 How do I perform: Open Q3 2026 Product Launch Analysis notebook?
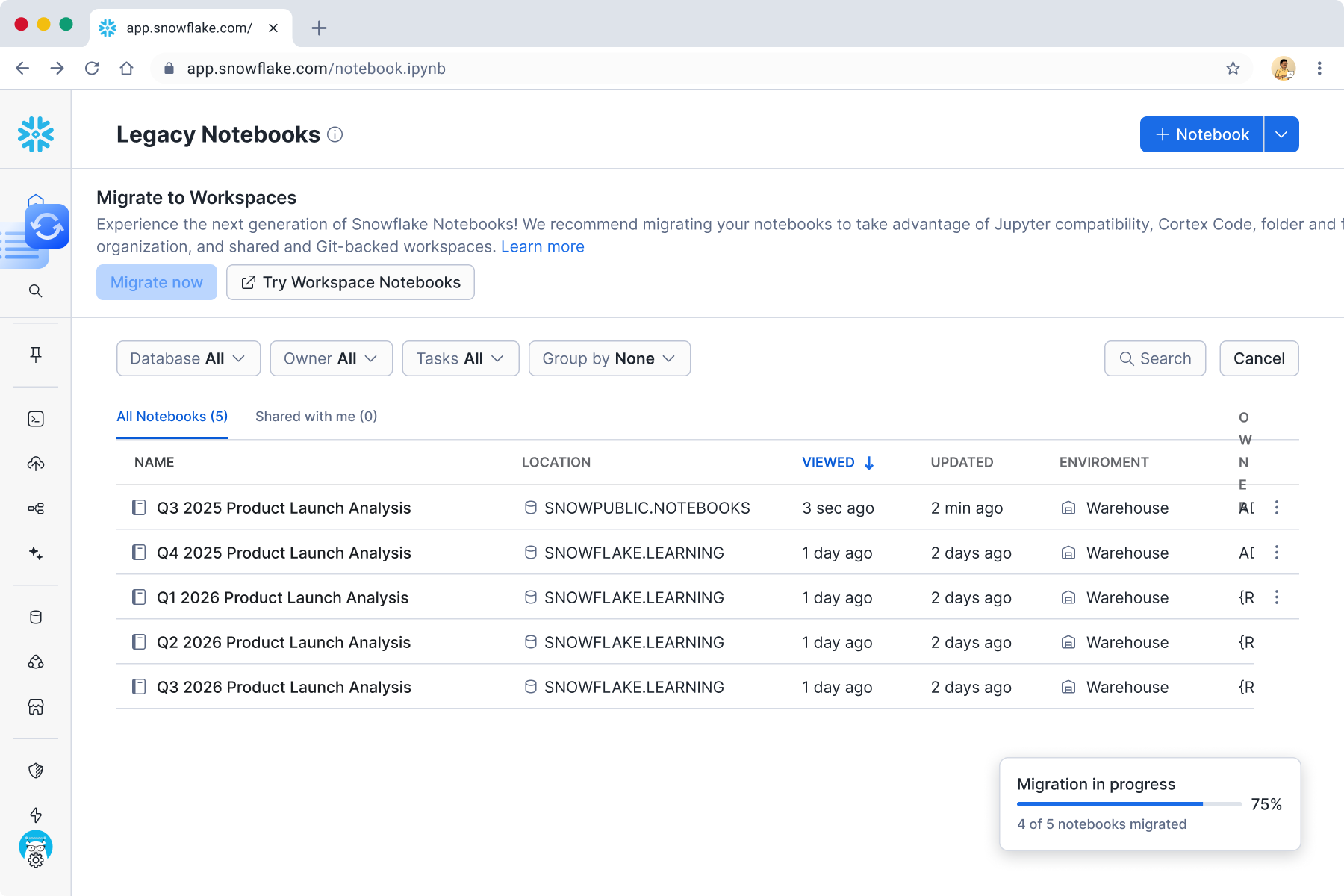click(x=284, y=687)
